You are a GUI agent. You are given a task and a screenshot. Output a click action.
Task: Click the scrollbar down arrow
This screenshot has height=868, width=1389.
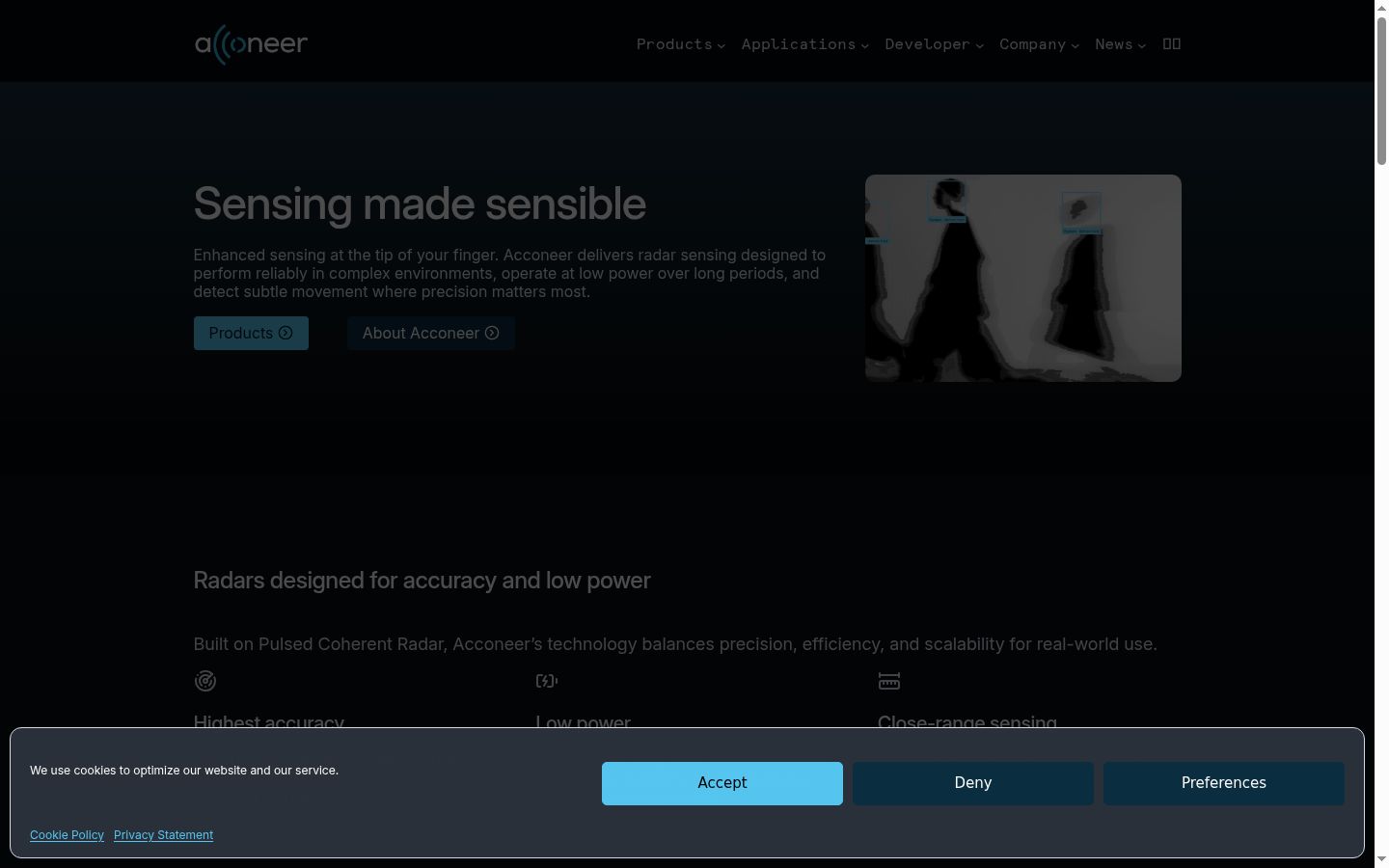(x=1381, y=859)
